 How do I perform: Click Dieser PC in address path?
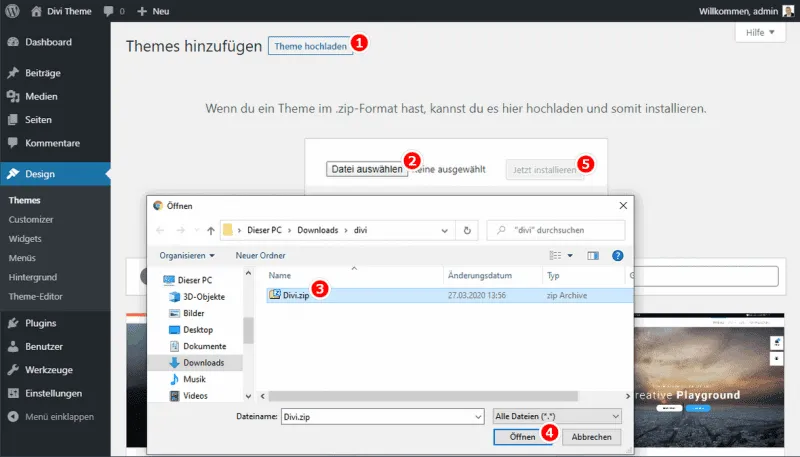[x=264, y=230]
